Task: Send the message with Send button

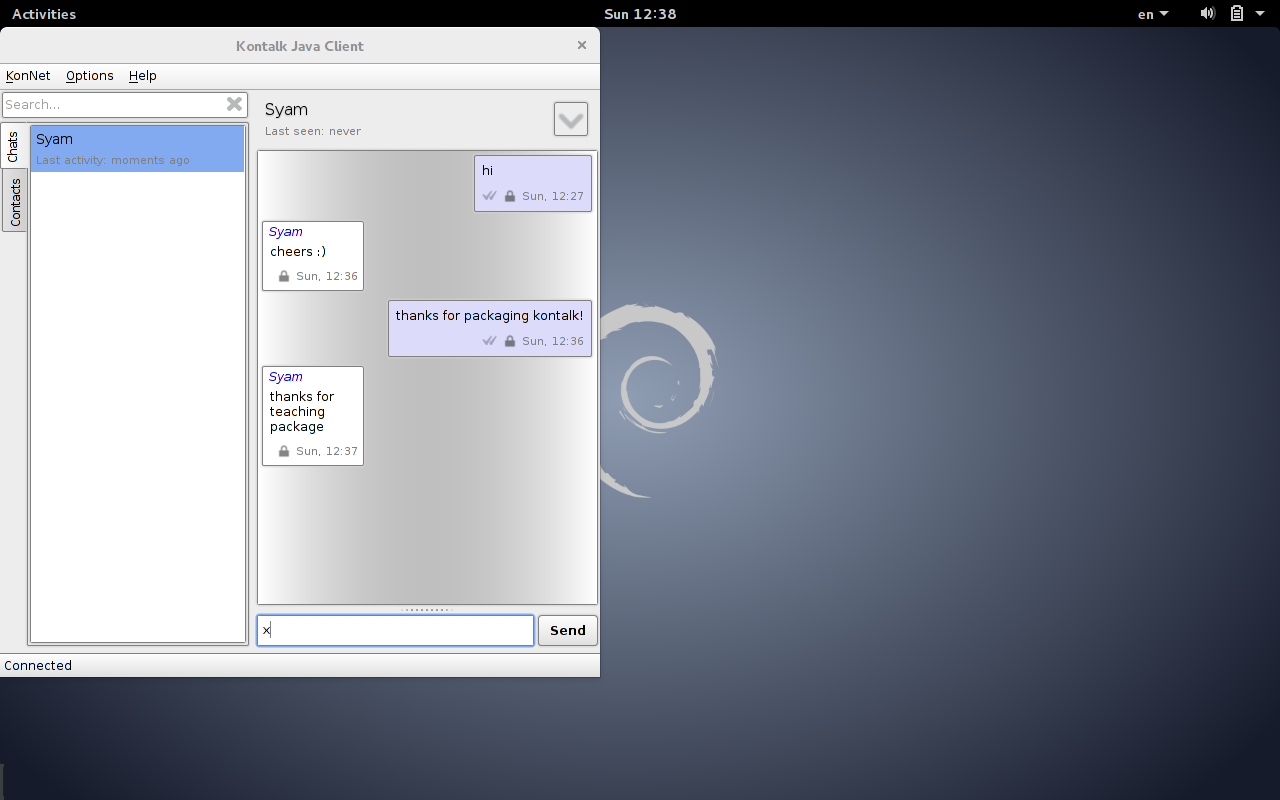Action: [x=568, y=630]
